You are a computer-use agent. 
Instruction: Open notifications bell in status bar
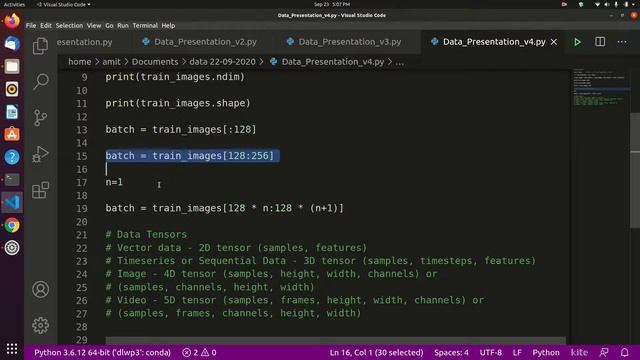pos(624,352)
